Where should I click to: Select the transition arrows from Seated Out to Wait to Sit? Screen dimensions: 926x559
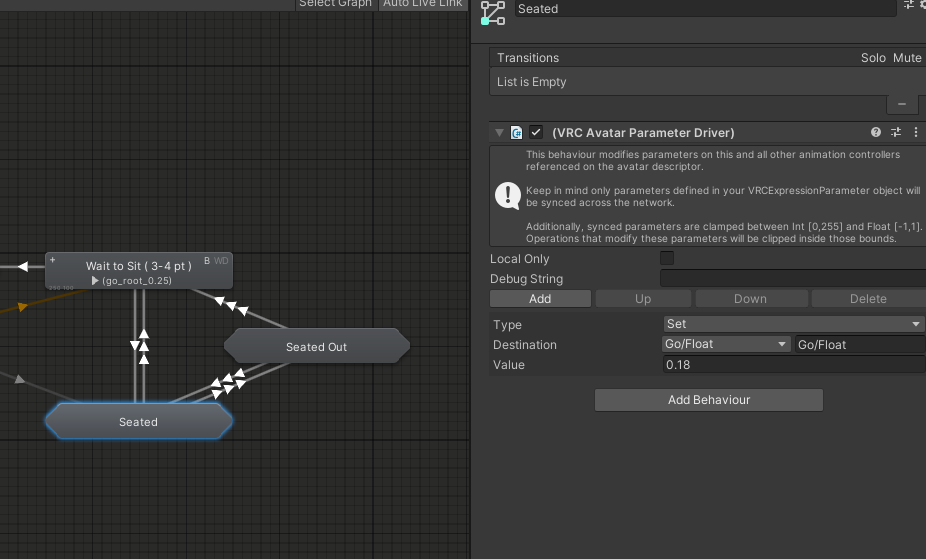(x=232, y=305)
